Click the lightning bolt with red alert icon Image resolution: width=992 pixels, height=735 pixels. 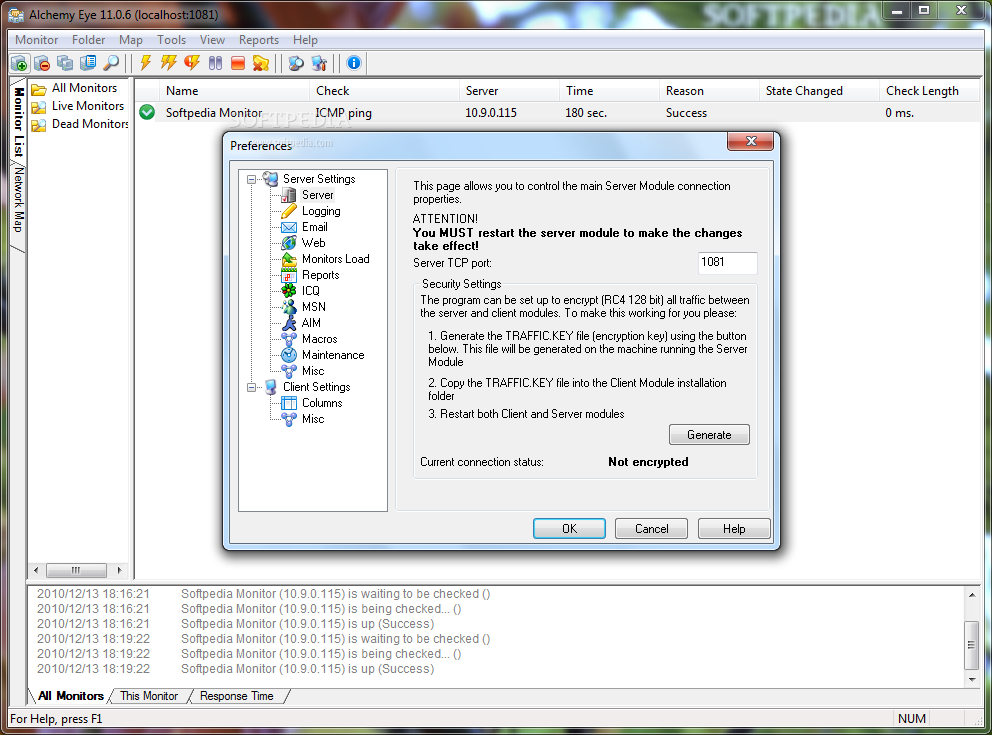click(x=192, y=63)
